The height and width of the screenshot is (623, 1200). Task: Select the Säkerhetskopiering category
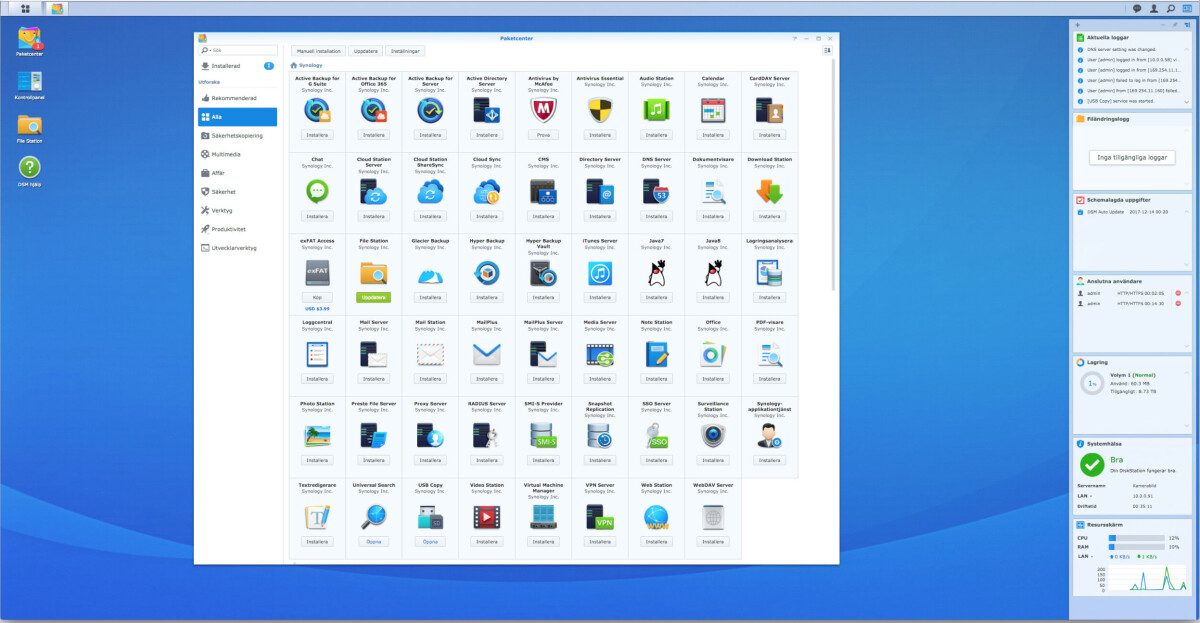pos(238,135)
